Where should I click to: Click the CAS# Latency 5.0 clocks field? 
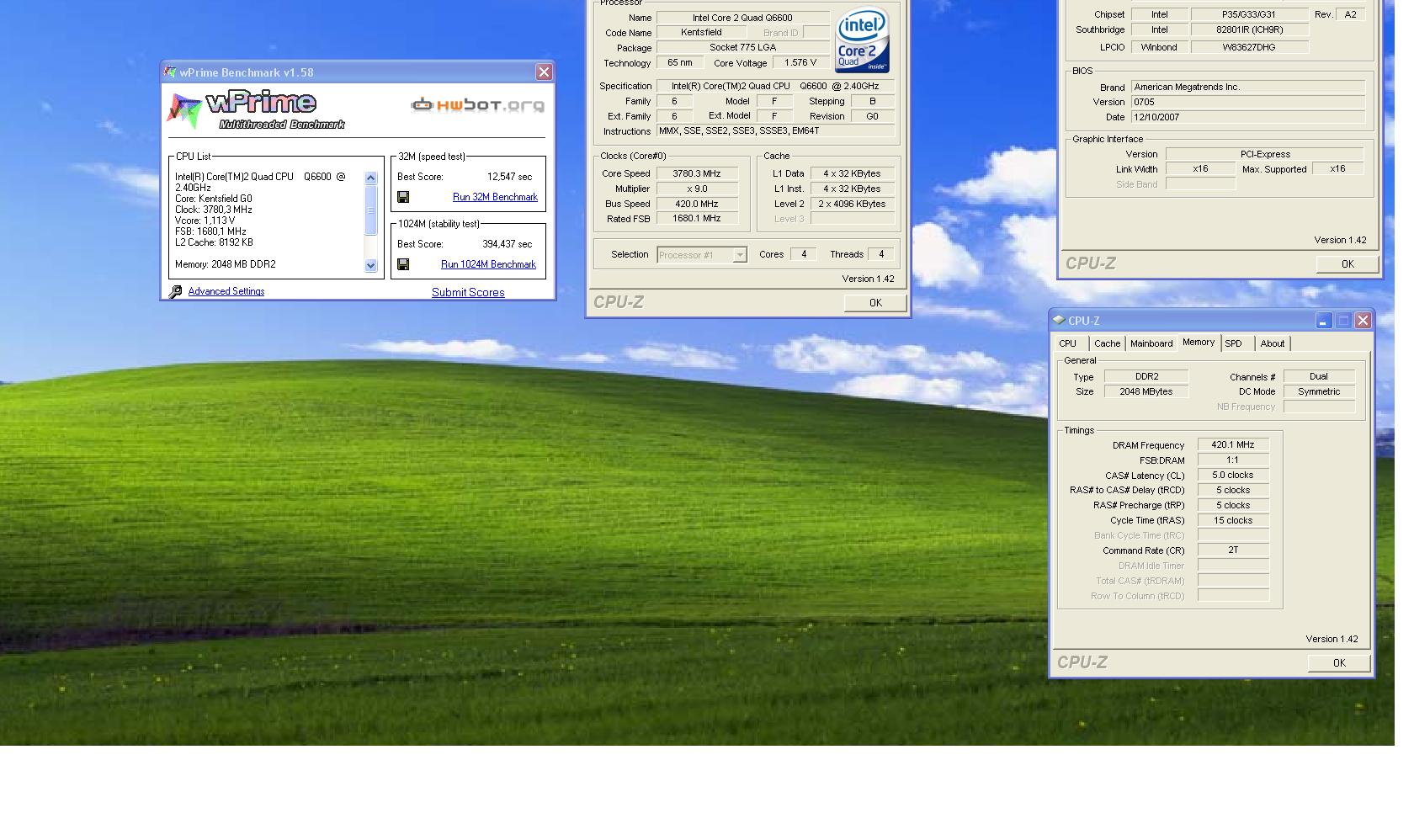point(1233,475)
